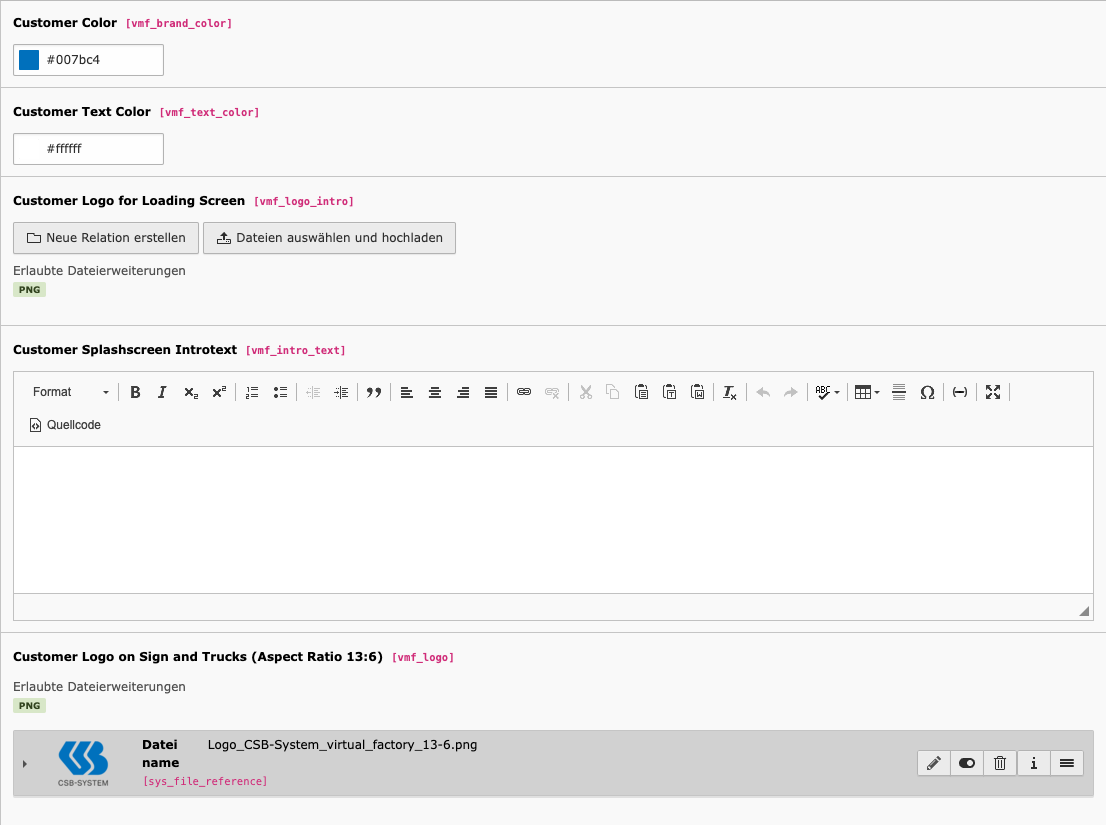Image resolution: width=1106 pixels, height=825 pixels.
Task: Click the Customer Text Color input field
Action: [100, 149]
